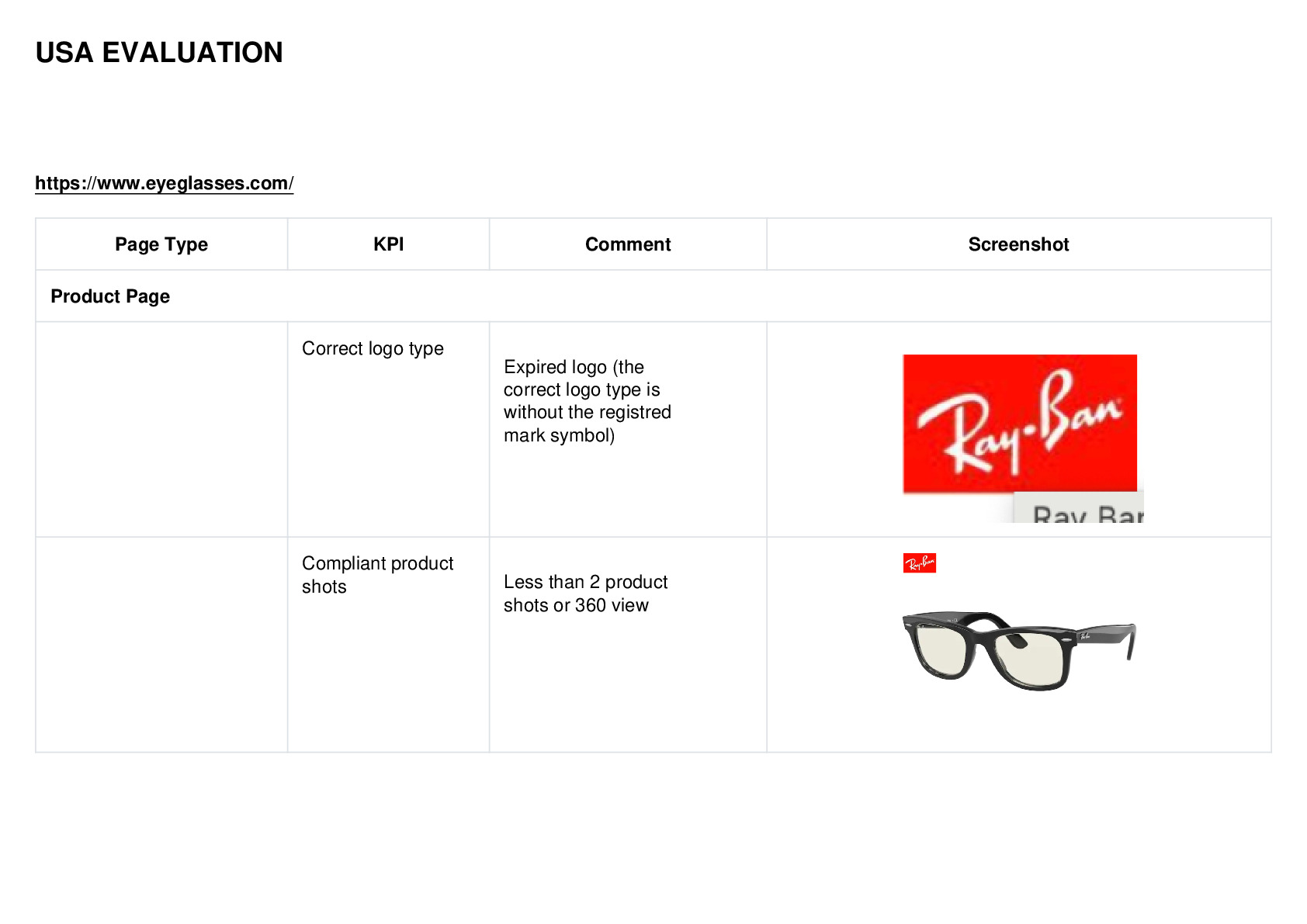This screenshot has width=1307, height=924.
Task: Click the Page Type column header
Action: (x=161, y=244)
